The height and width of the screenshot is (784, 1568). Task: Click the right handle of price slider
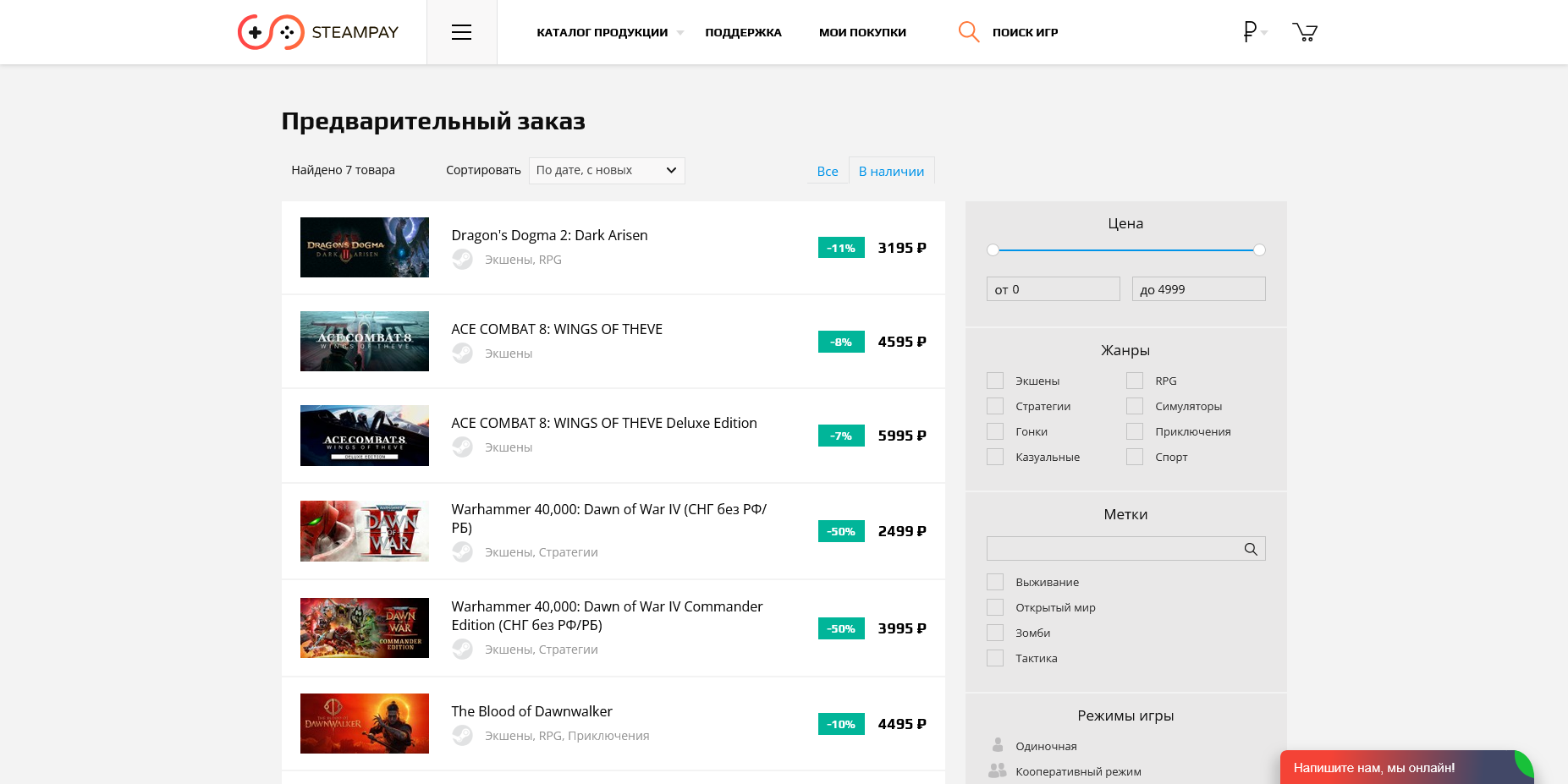(x=1259, y=249)
